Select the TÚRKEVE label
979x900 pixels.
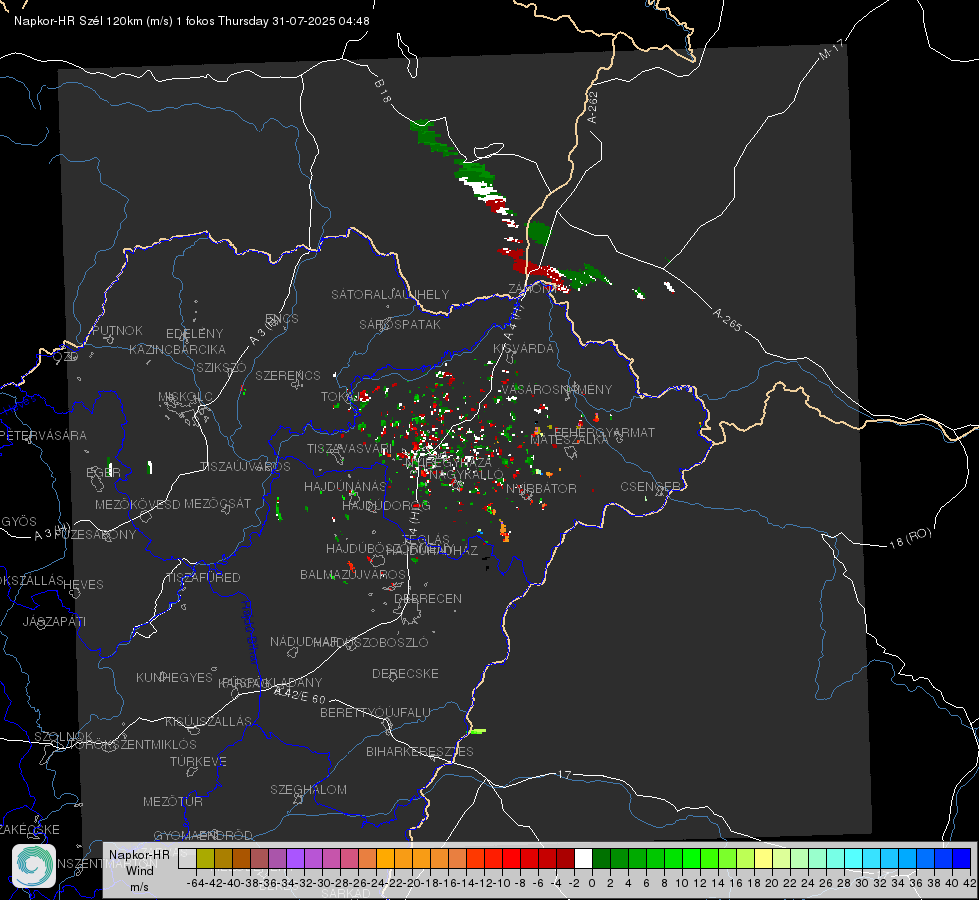tap(199, 761)
